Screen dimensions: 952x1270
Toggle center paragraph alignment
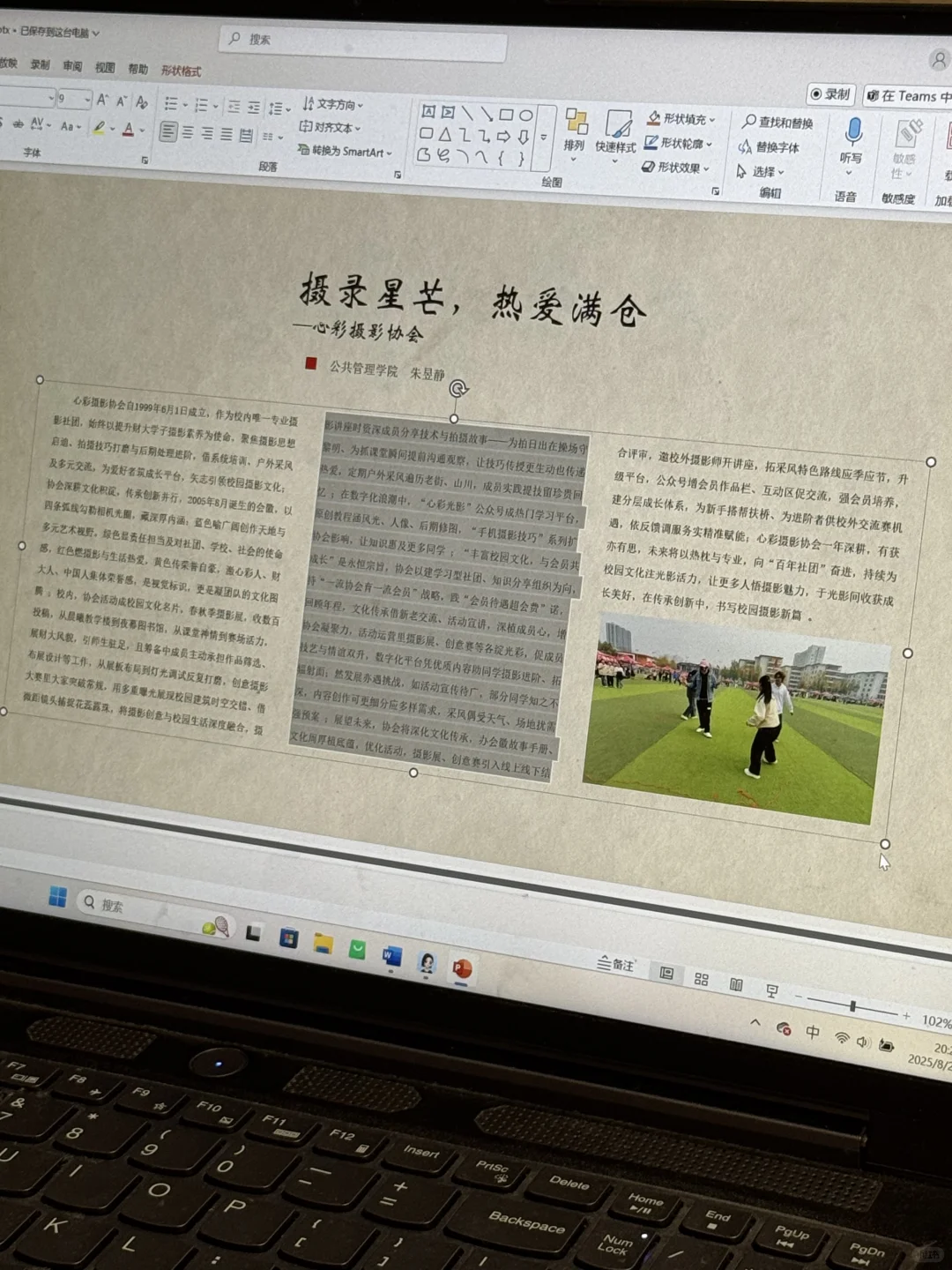coord(188,133)
